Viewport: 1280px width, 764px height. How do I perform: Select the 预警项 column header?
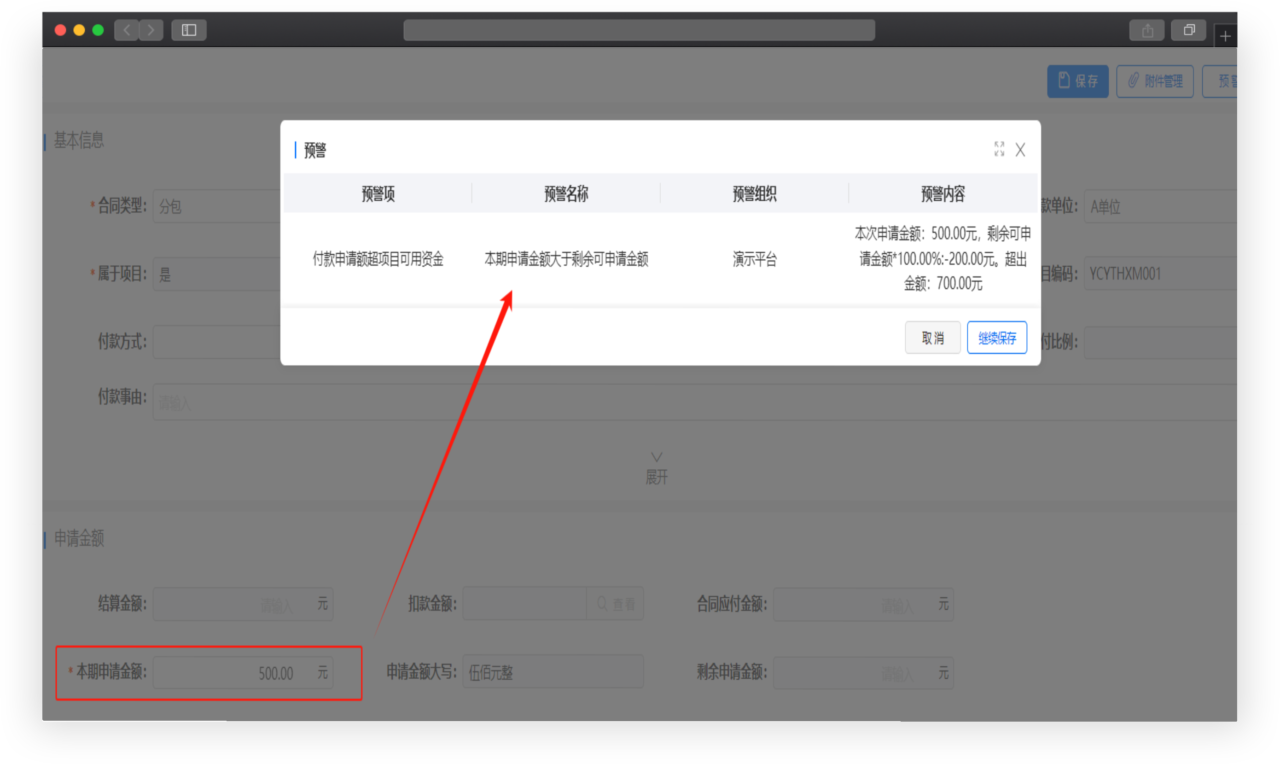(378, 194)
